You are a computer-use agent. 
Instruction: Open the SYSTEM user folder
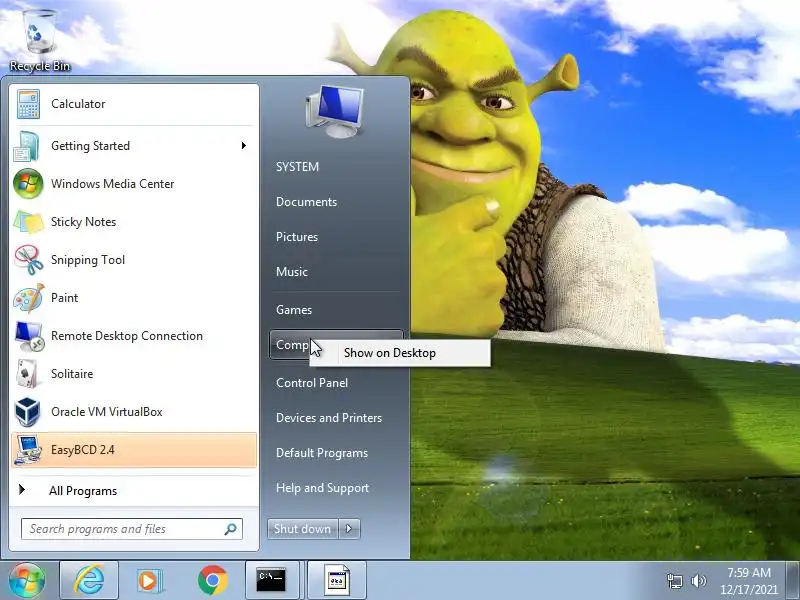(x=297, y=167)
